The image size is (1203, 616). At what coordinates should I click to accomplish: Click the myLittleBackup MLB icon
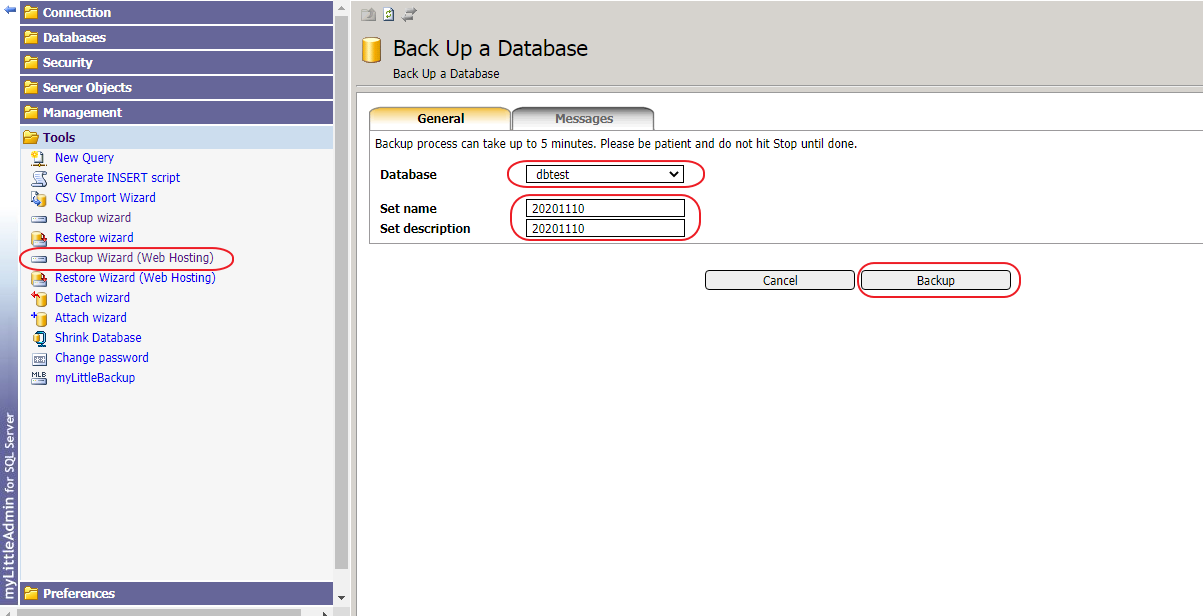39,378
